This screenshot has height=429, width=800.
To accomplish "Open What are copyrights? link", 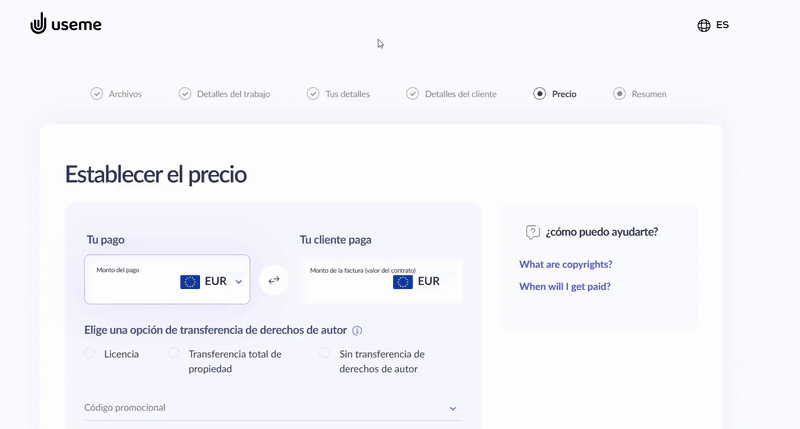I will (x=566, y=264).
